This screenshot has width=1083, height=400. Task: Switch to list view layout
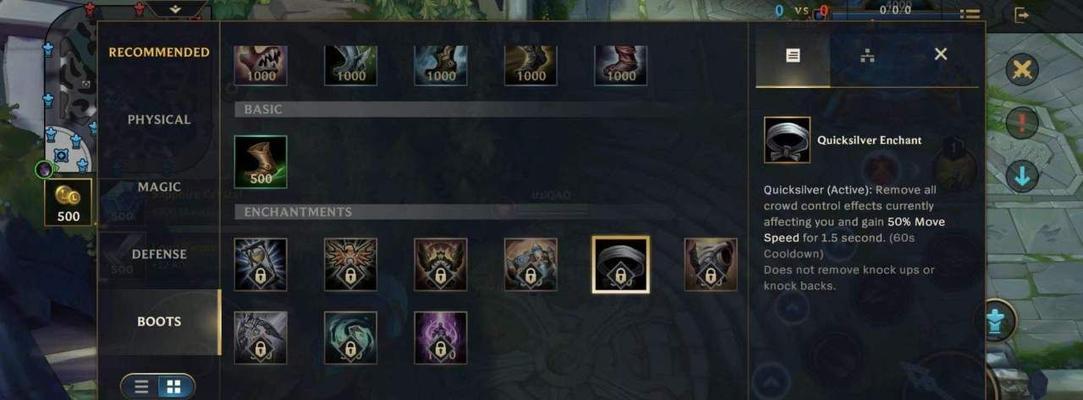click(x=141, y=387)
